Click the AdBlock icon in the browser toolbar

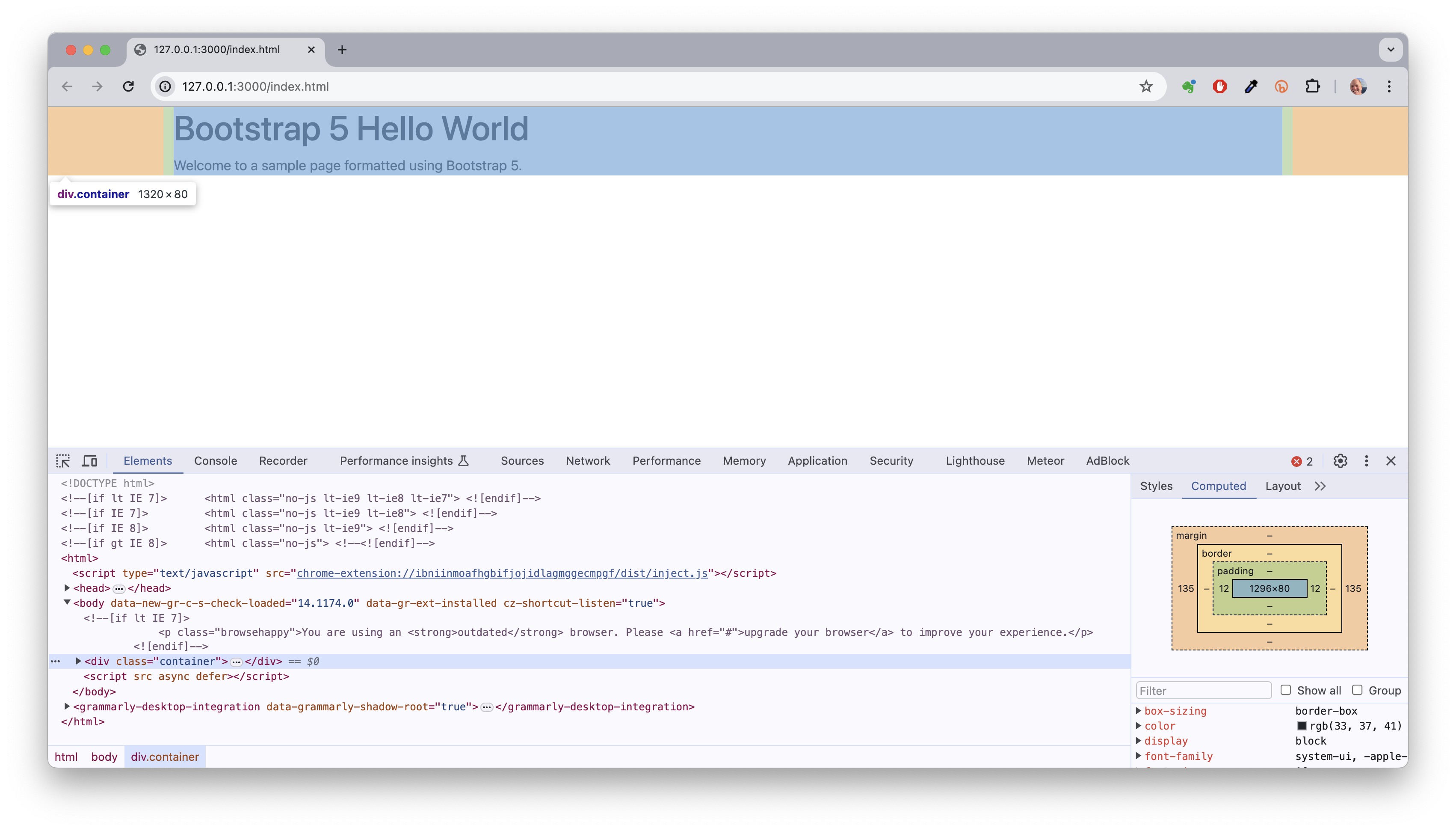tap(1219, 86)
